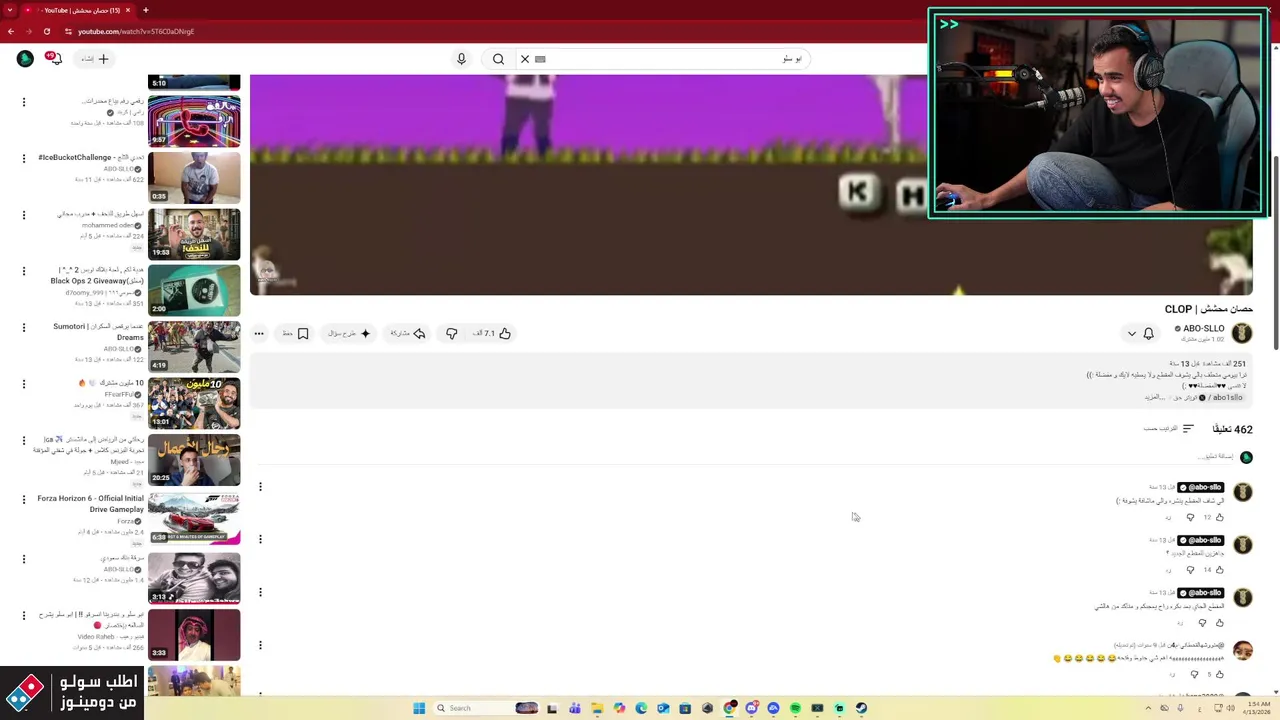Open options menu for second comment
Image resolution: width=1280 pixels, height=720 pixels.
pyautogui.click(x=260, y=539)
